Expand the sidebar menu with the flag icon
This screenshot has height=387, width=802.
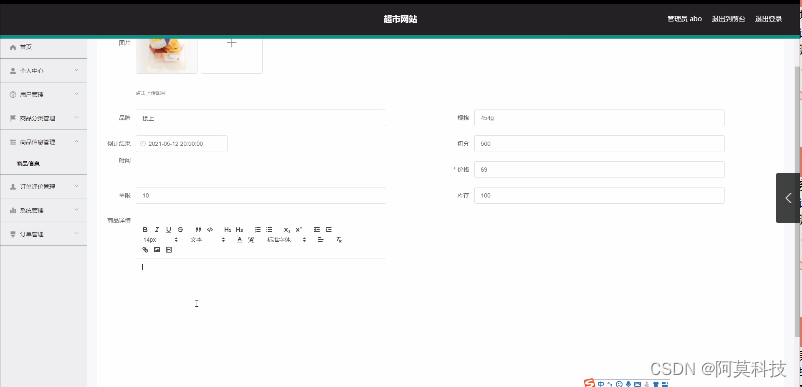click(x=43, y=118)
